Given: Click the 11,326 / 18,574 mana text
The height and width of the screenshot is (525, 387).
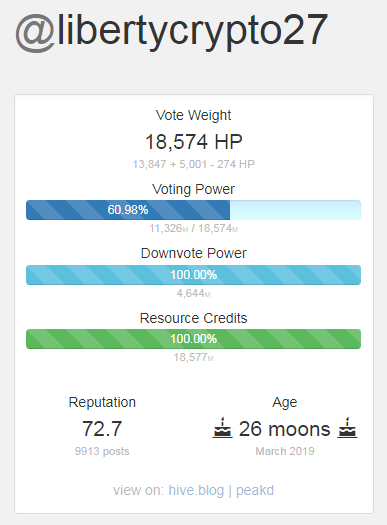Looking at the screenshot, I should (194, 228).
